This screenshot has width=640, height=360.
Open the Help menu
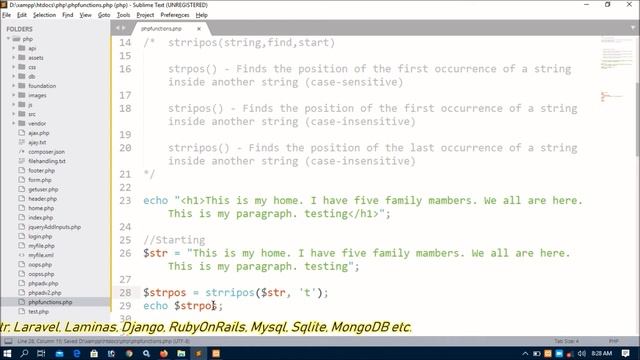click(x=202, y=15)
